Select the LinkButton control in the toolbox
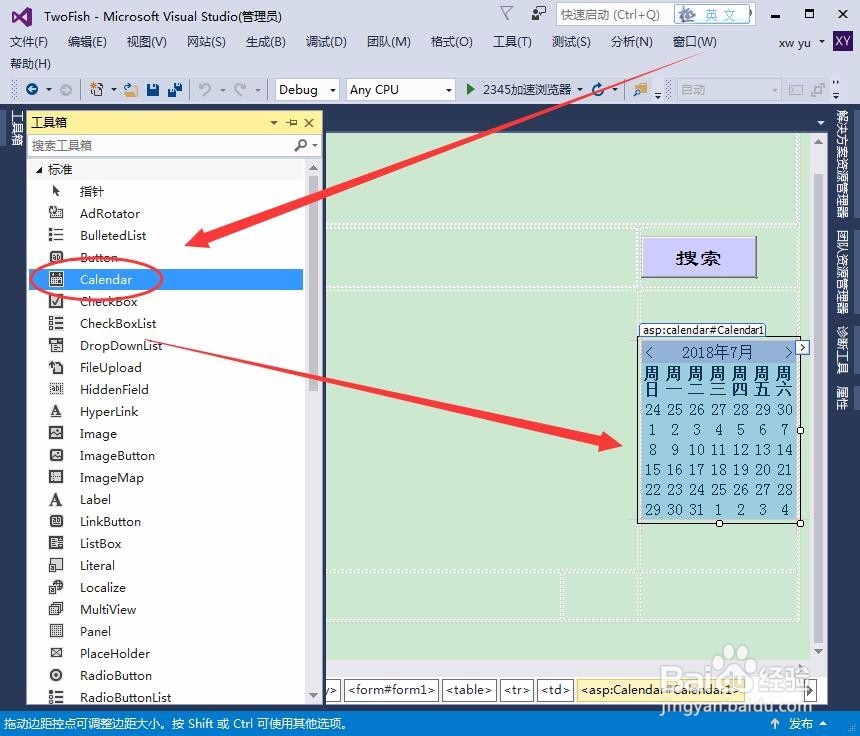The image size is (860, 736). [x=165, y=522]
